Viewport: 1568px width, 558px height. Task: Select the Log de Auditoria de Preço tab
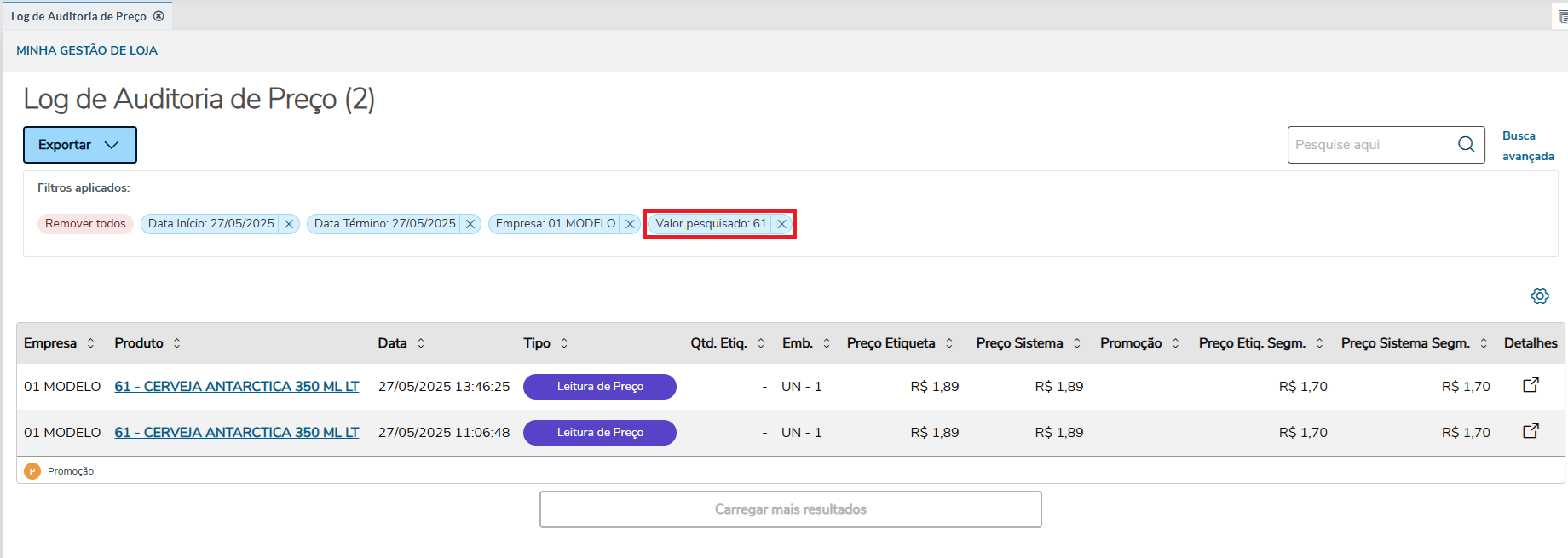pos(78,16)
